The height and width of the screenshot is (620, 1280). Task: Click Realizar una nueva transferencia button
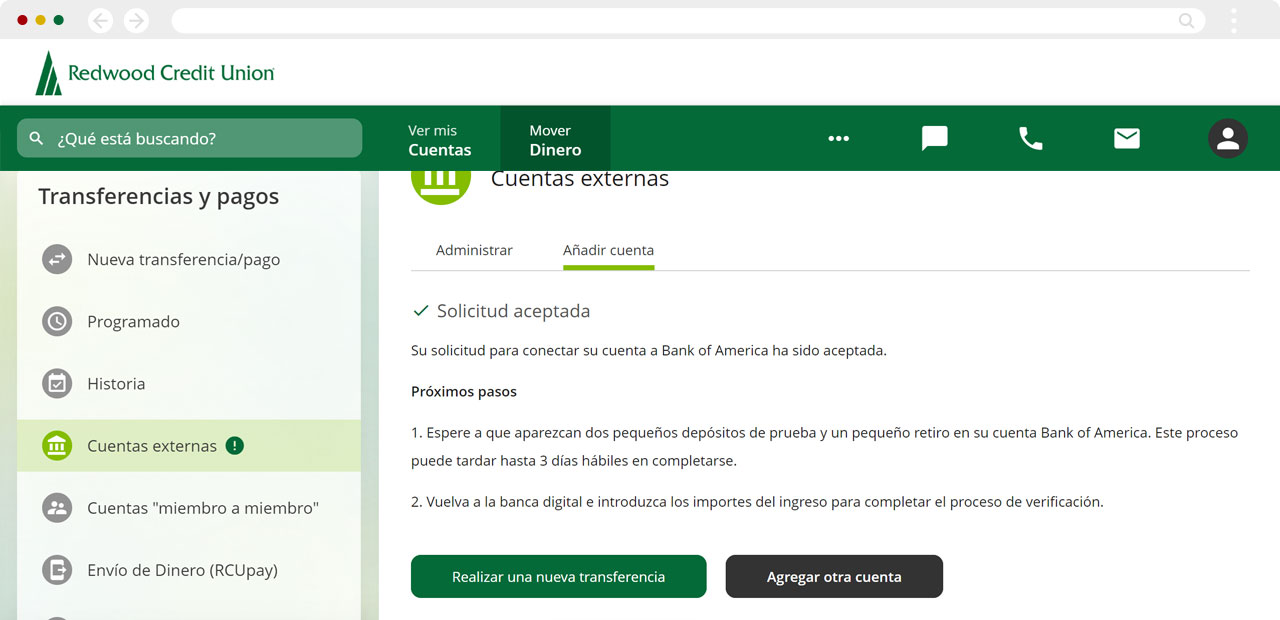(558, 577)
